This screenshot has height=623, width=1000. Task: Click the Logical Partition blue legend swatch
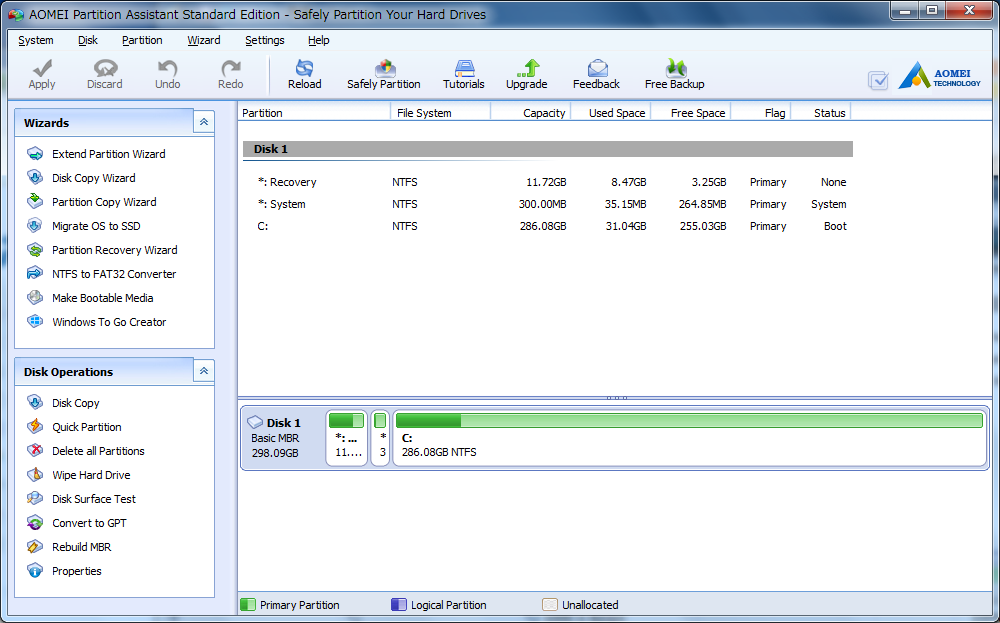click(x=399, y=605)
